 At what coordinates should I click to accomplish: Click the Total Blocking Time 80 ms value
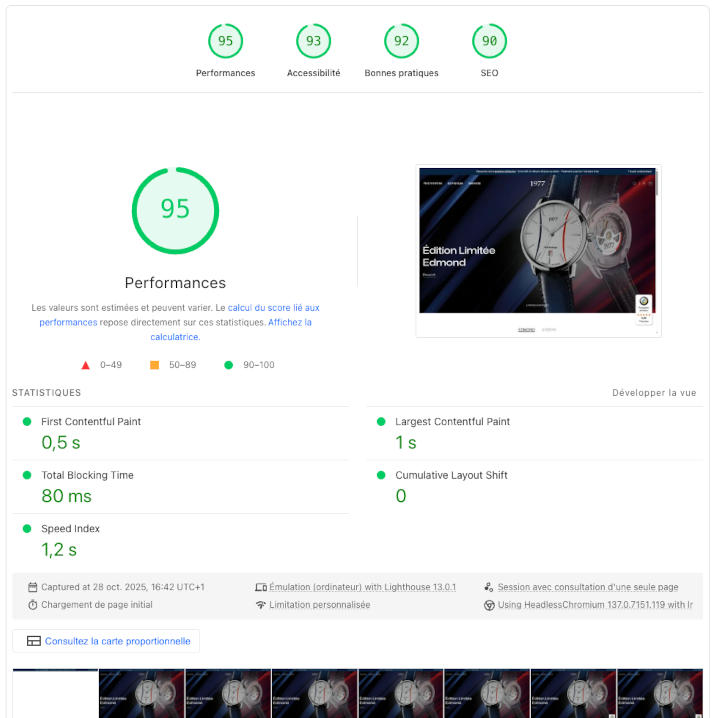pos(66,496)
